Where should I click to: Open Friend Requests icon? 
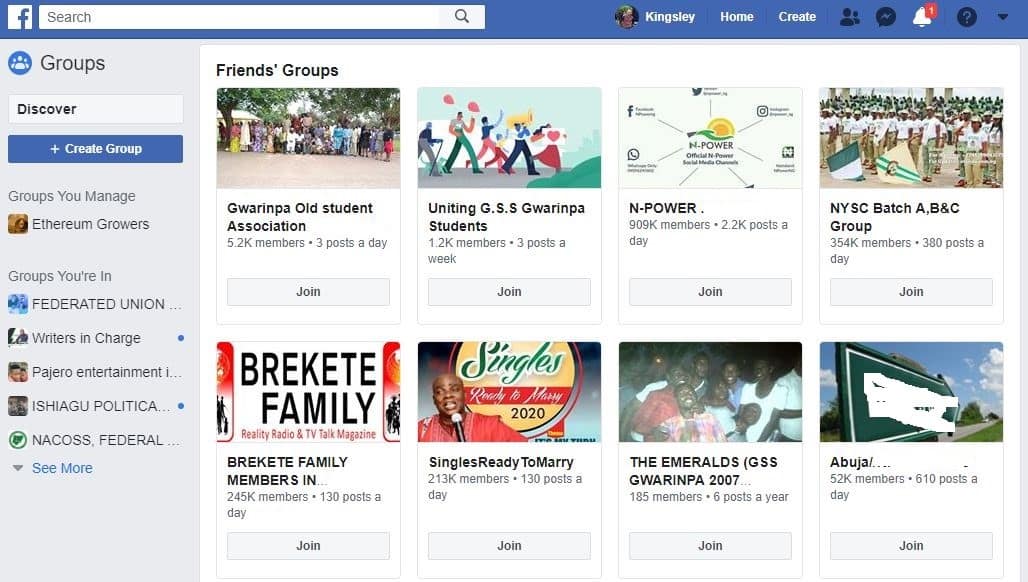[x=850, y=17]
